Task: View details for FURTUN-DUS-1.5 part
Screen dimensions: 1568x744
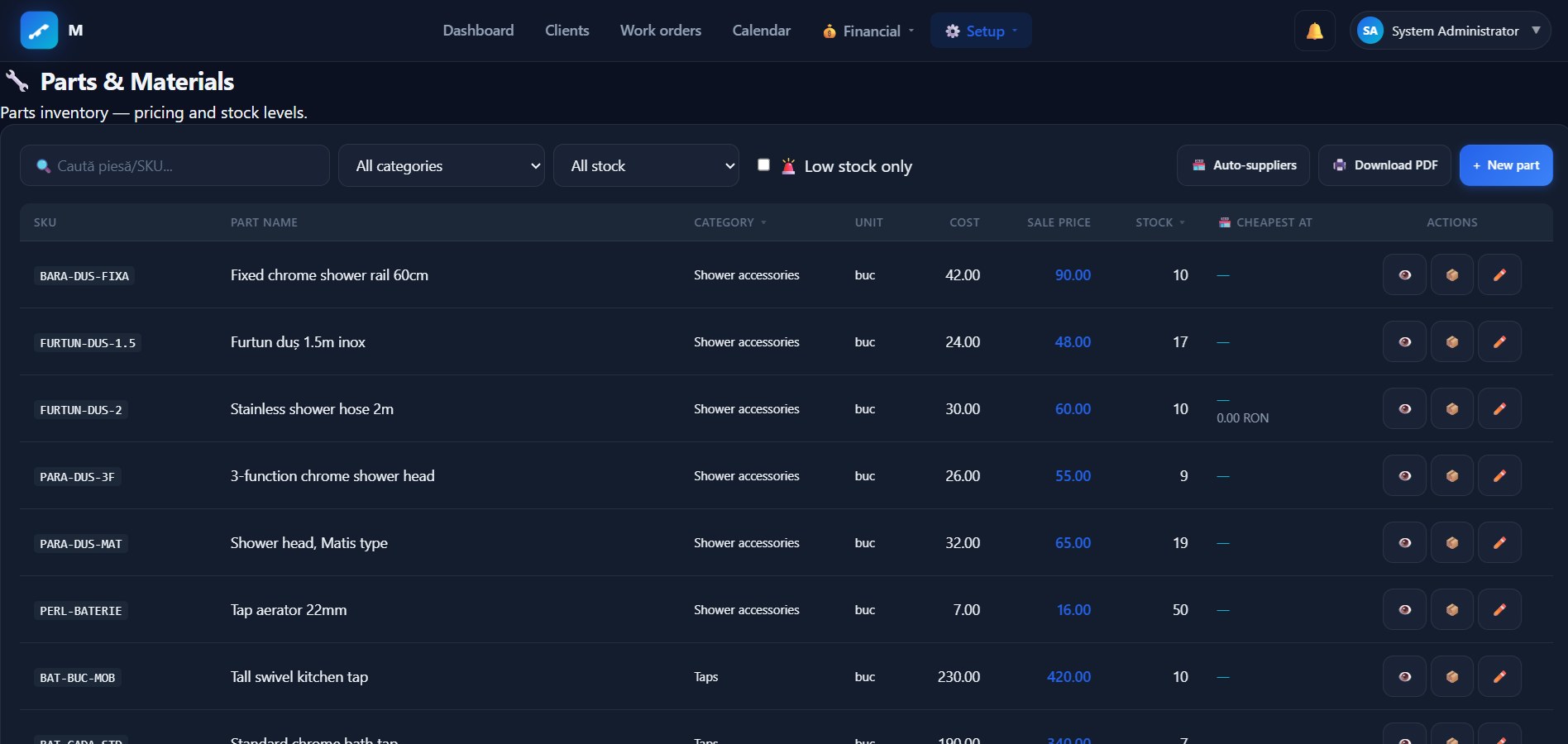Action: click(x=1404, y=341)
